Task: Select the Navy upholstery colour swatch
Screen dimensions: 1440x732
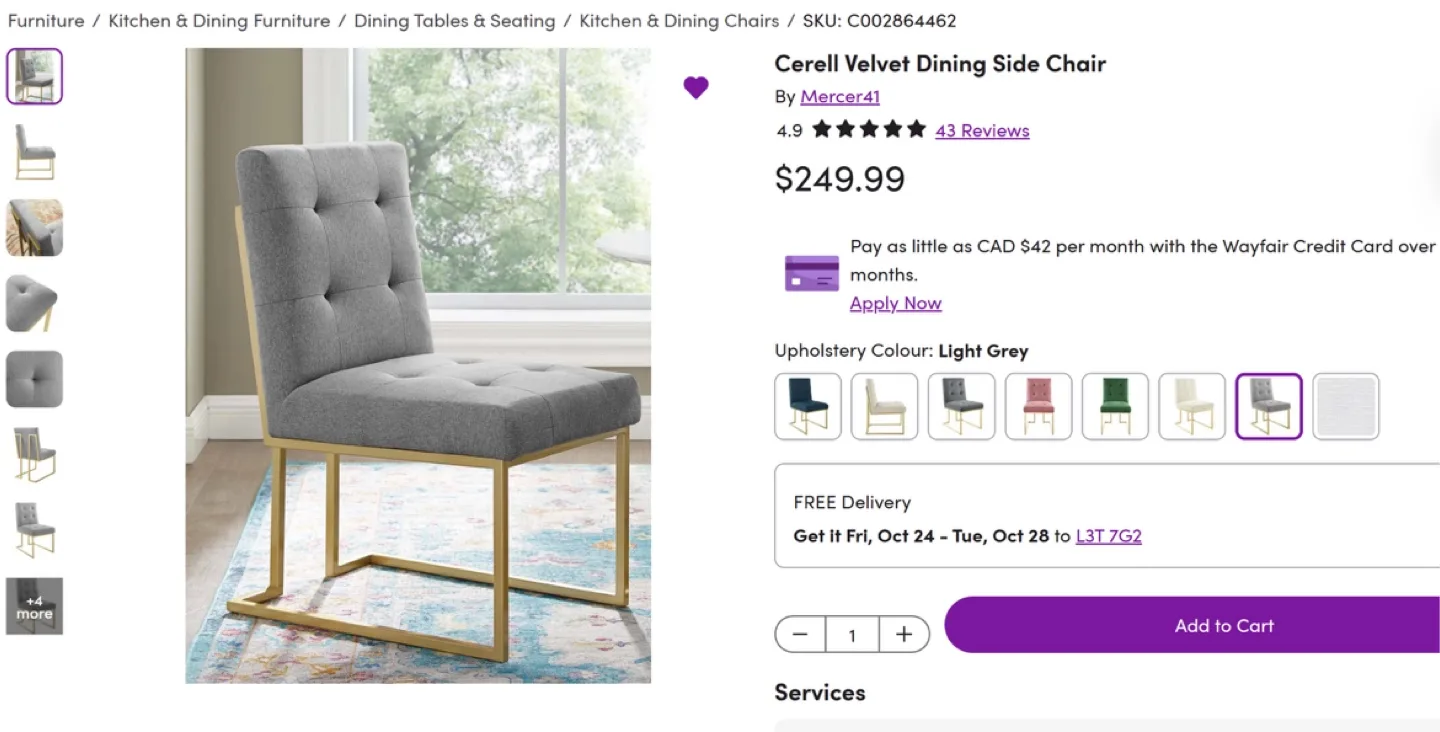Action: click(x=807, y=406)
